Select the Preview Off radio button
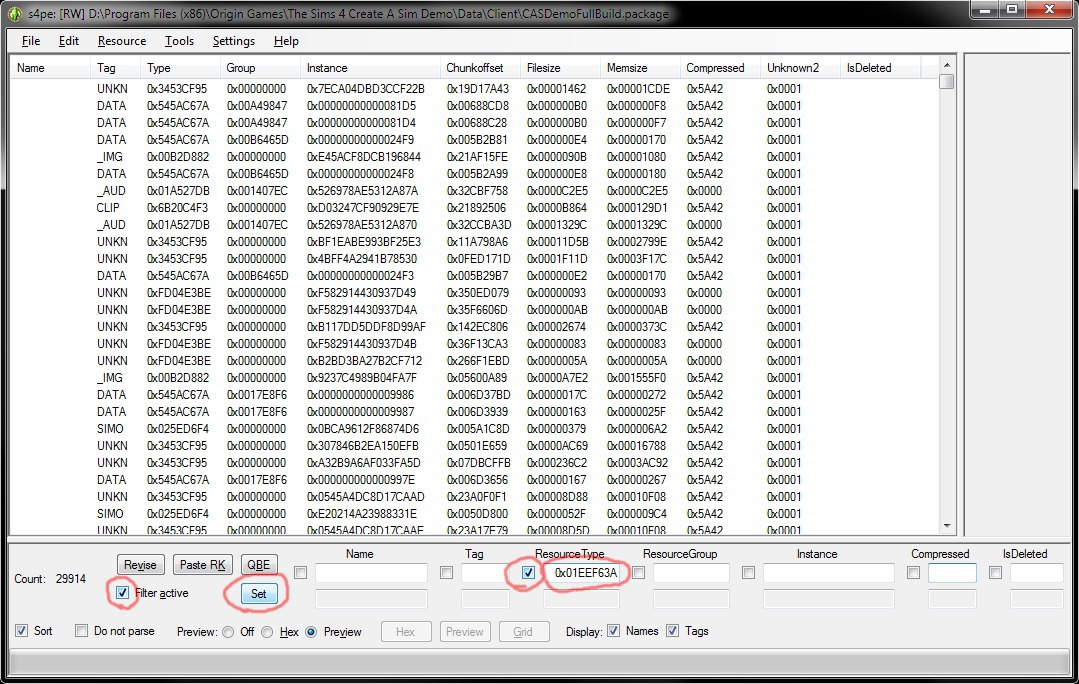The image size is (1079, 684). click(x=228, y=632)
